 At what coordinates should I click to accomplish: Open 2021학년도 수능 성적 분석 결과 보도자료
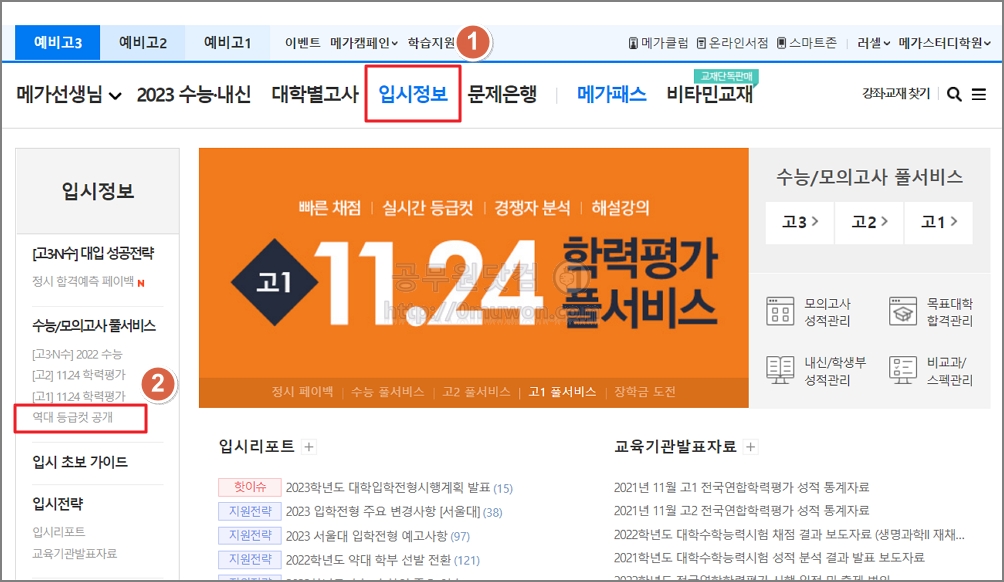pos(769,558)
